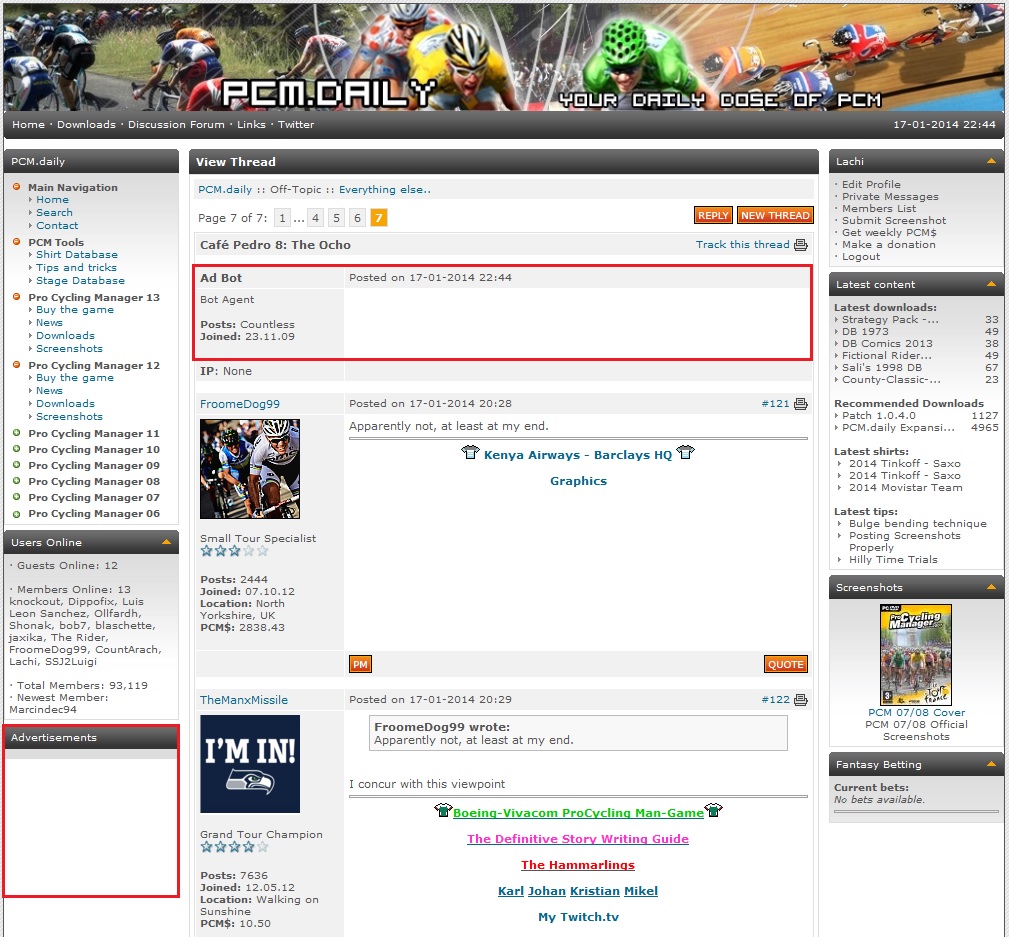Open FroomeDog99's cycling avatar image
This screenshot has width=1009, height=937.
coord(250,469)
